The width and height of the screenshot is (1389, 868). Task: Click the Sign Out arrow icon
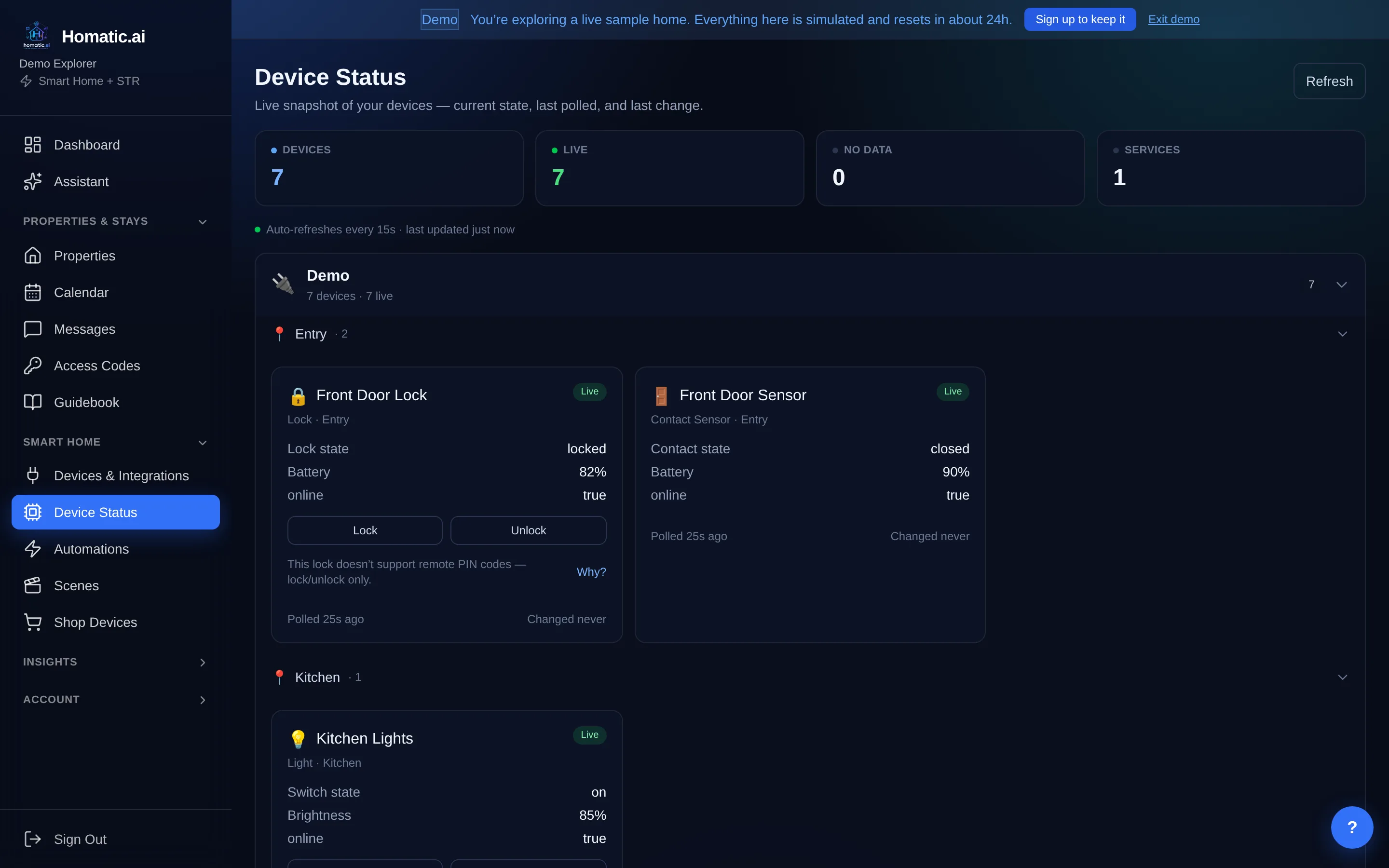coord(33,839)
